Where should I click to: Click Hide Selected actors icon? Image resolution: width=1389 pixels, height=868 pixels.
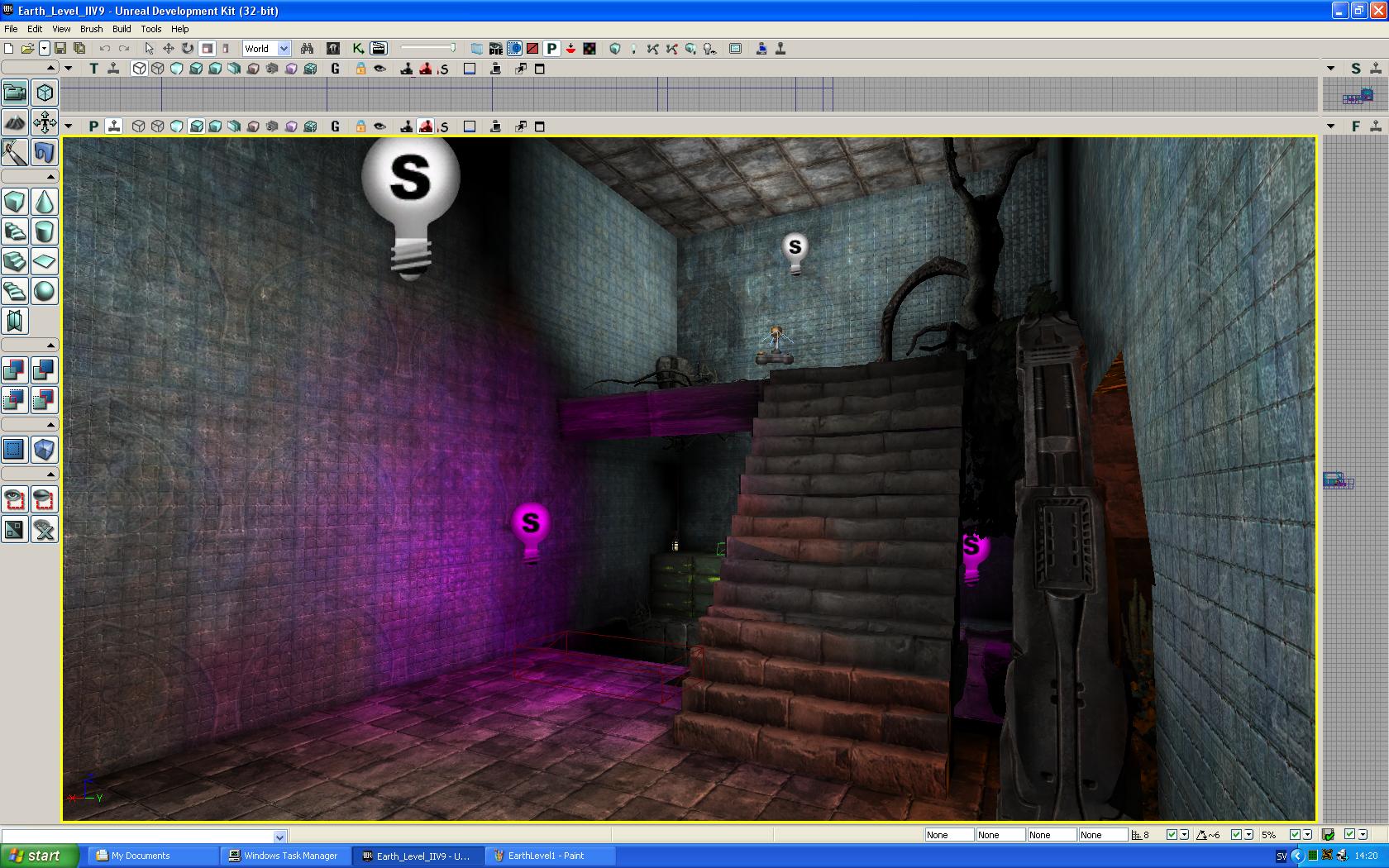point(45,500)
